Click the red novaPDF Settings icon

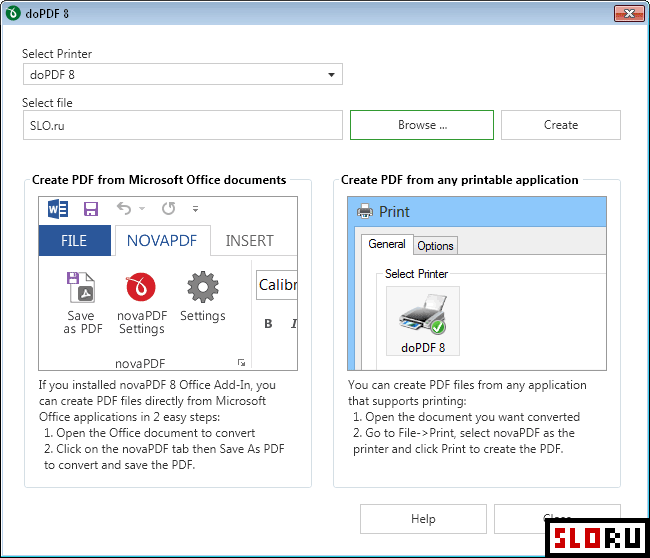[141, 287]
